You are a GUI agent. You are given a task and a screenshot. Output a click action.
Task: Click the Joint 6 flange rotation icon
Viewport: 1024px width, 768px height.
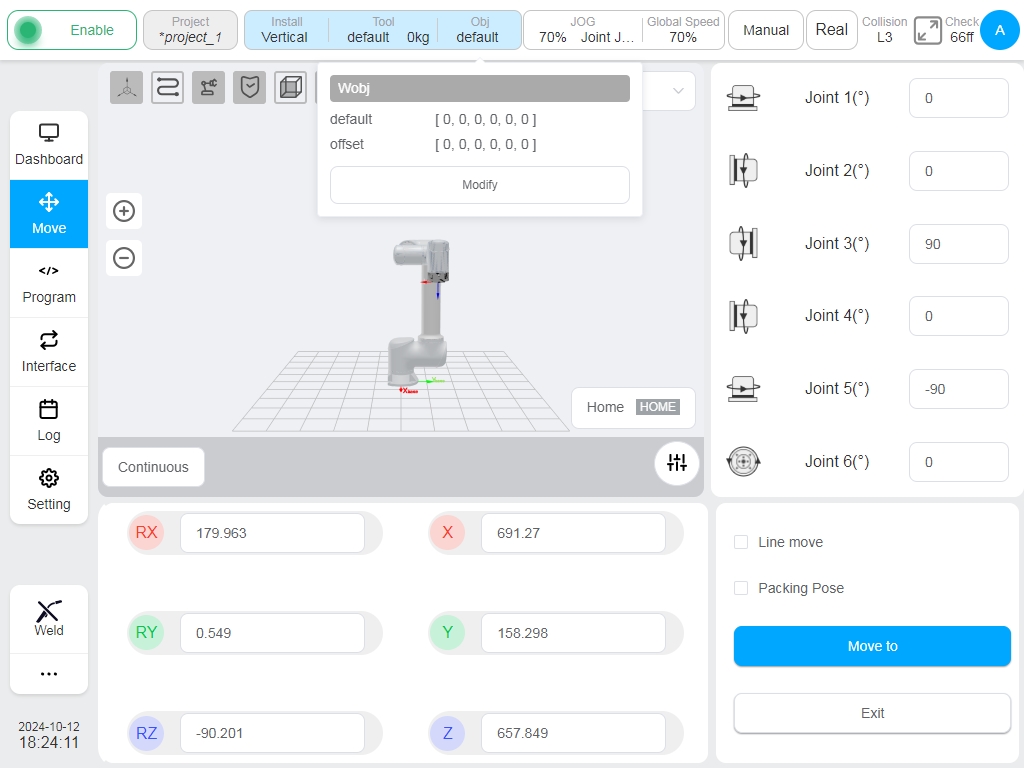(x=743, y=462)
